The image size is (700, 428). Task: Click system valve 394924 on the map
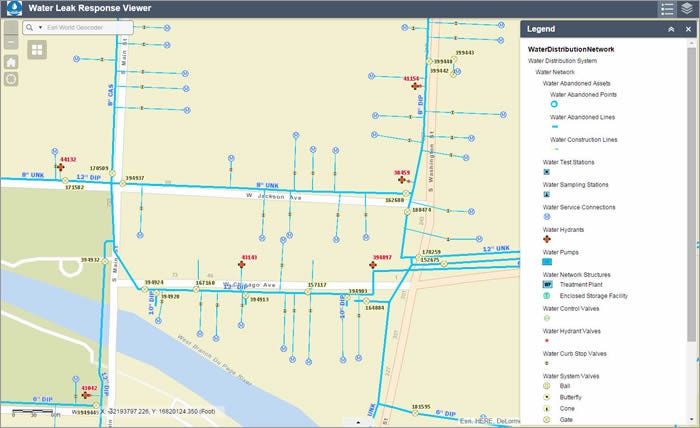[144, 290]
